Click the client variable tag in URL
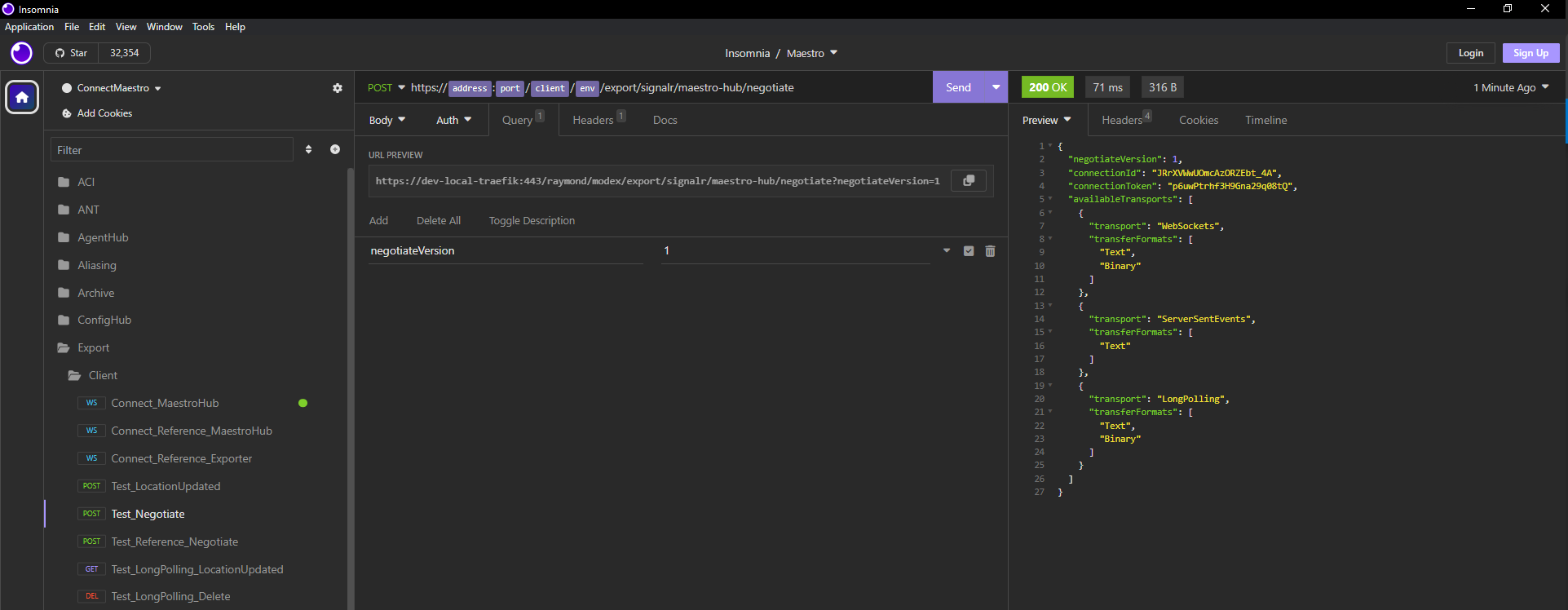 click(x=550, y=88)
